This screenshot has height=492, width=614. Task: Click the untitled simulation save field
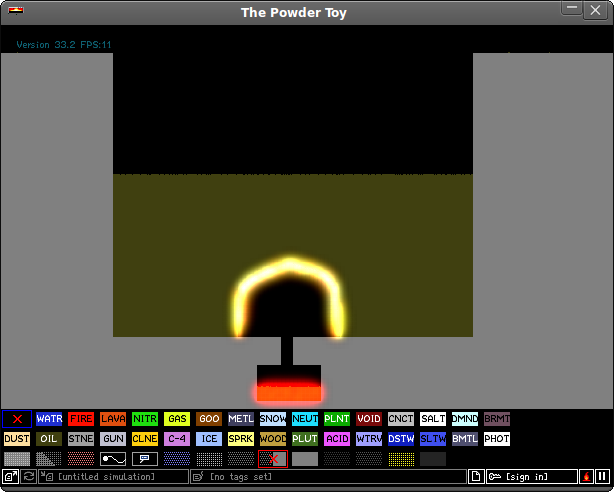pos(114,477)
